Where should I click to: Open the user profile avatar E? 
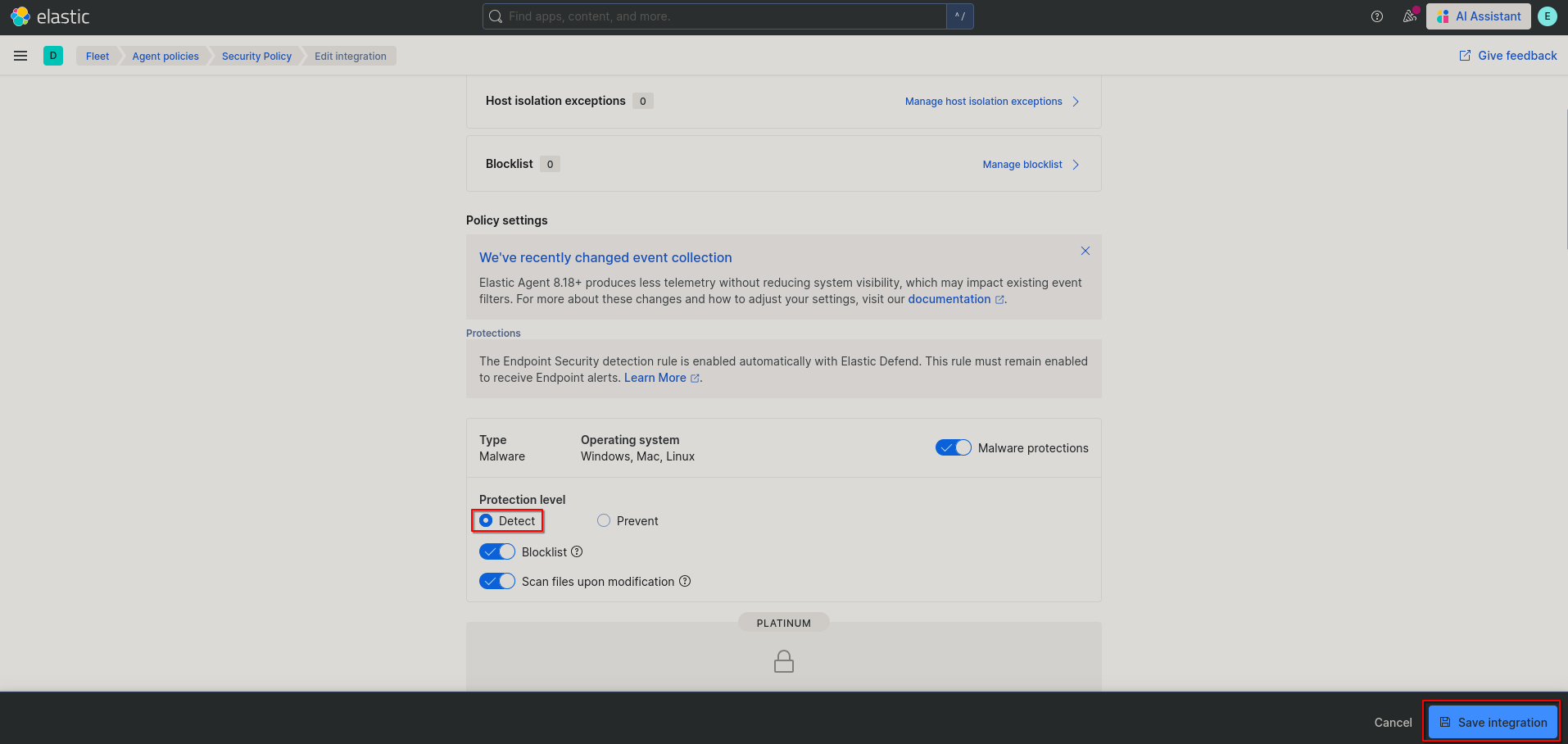(1548, 16)
